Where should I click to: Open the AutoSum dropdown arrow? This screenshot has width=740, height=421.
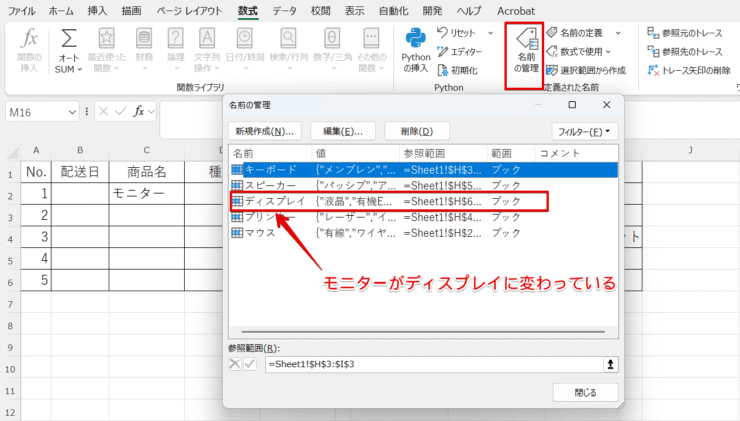(x=80, y=69)
